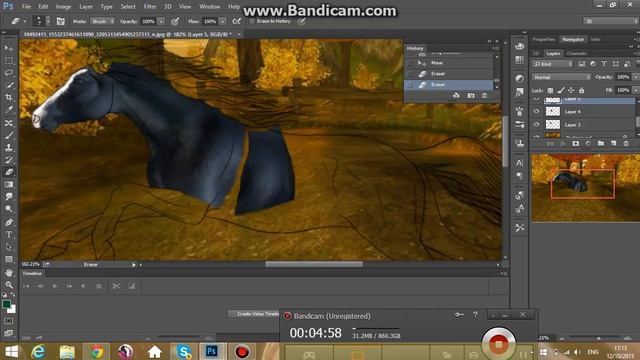Hide Layer 4 with its eye icon
The width and height of the screenshot is (640, 360).
(x=537, y=111)
